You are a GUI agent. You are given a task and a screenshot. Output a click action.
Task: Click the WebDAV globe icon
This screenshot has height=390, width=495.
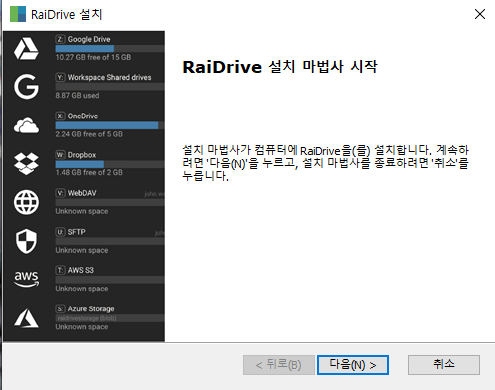[26, 202]
